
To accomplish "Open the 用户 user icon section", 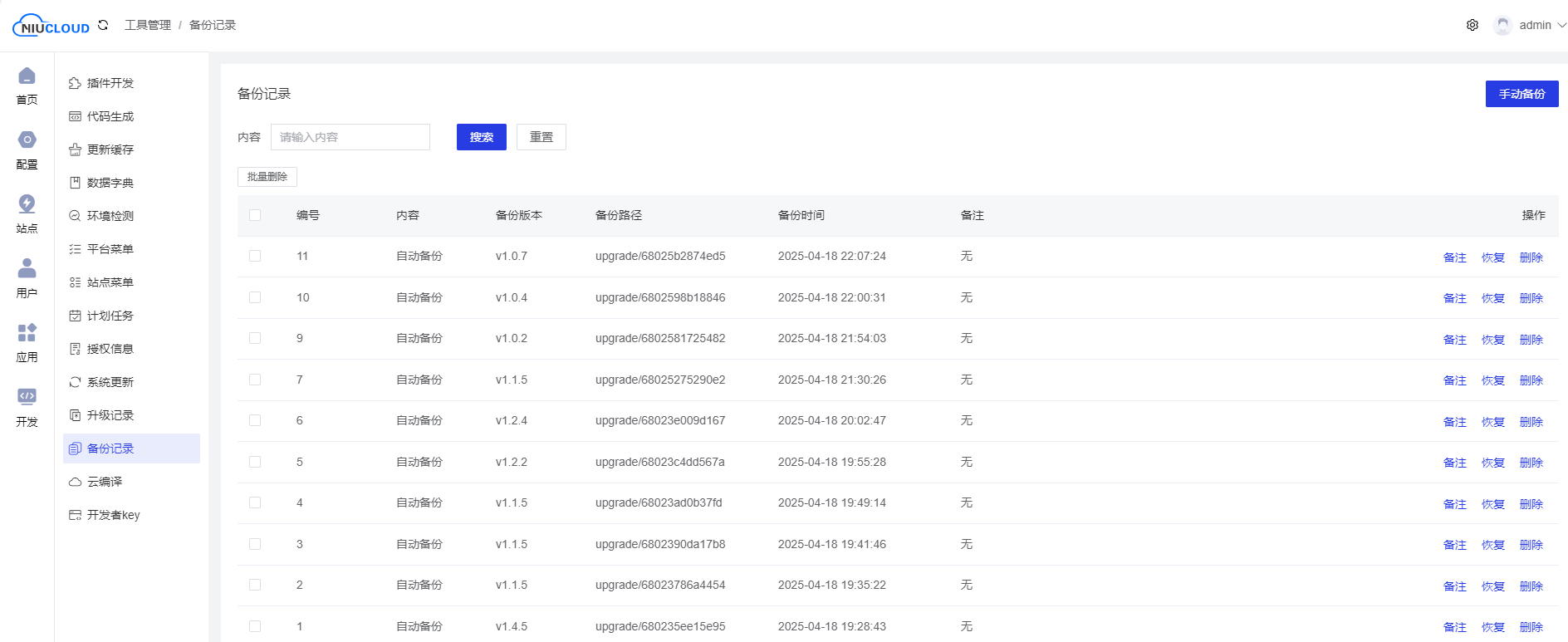I will (x=27, y=268).
